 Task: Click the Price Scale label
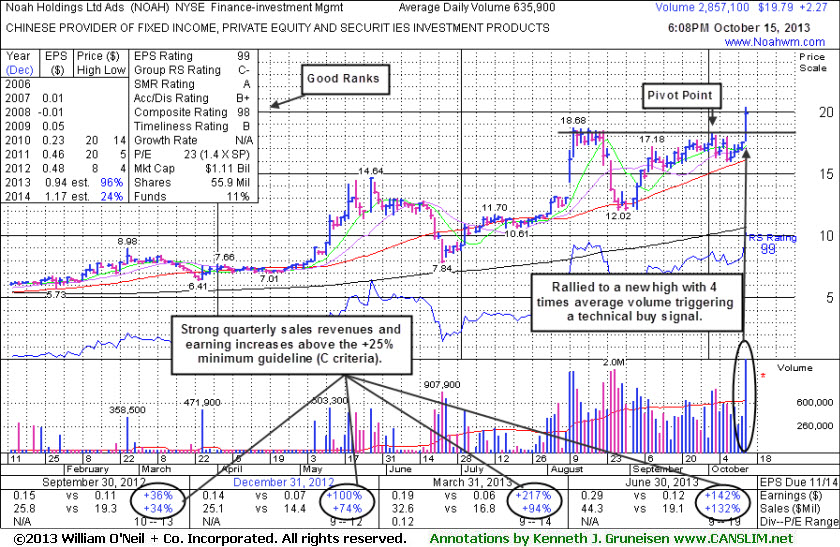tap(812, 62)
